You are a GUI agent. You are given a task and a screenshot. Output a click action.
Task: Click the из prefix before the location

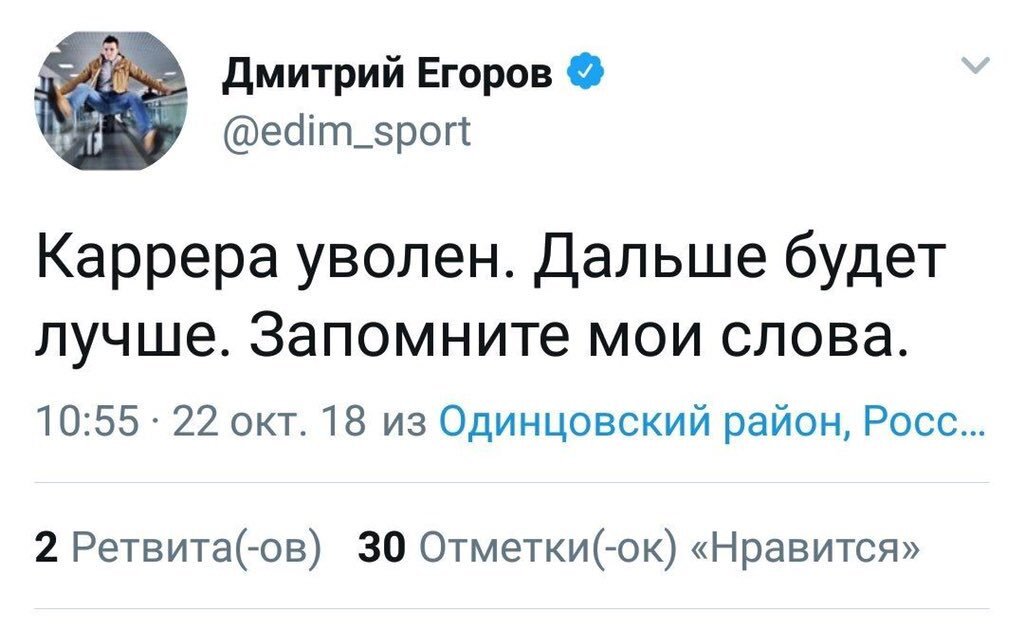pos(407,420)
